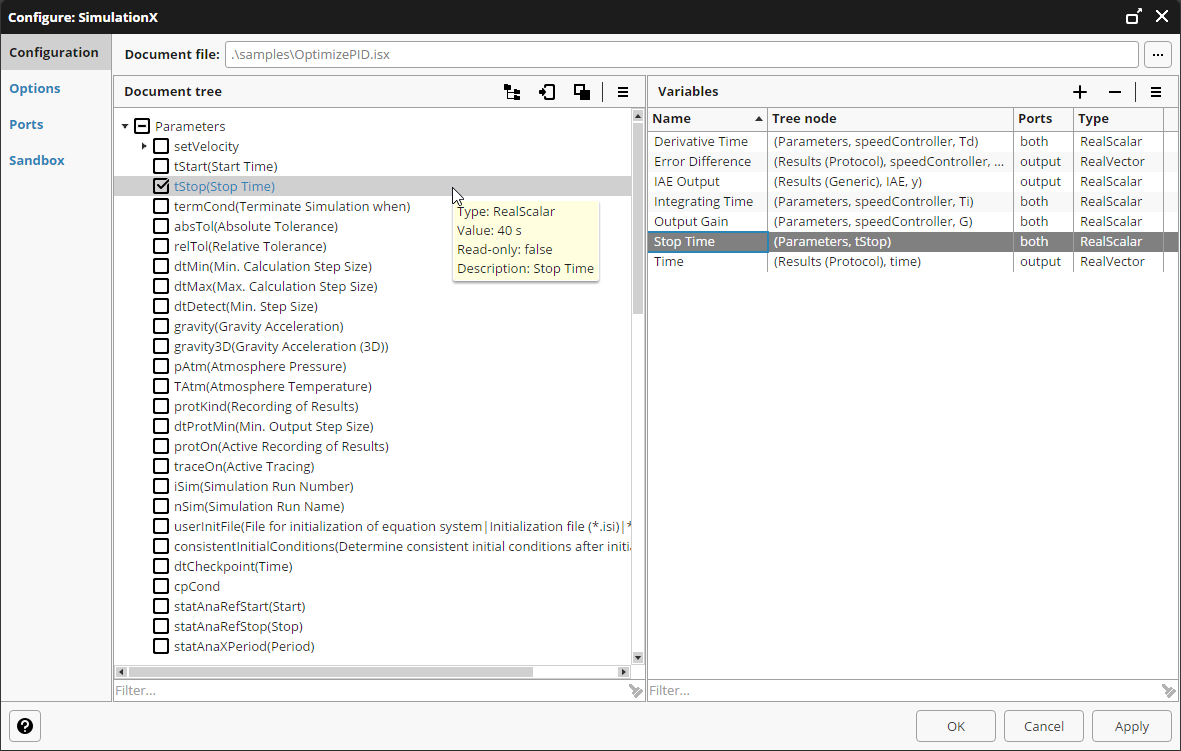Click the import document icon in Document tree
Viewport: 1181px width, 751px height.
point(547,92)
